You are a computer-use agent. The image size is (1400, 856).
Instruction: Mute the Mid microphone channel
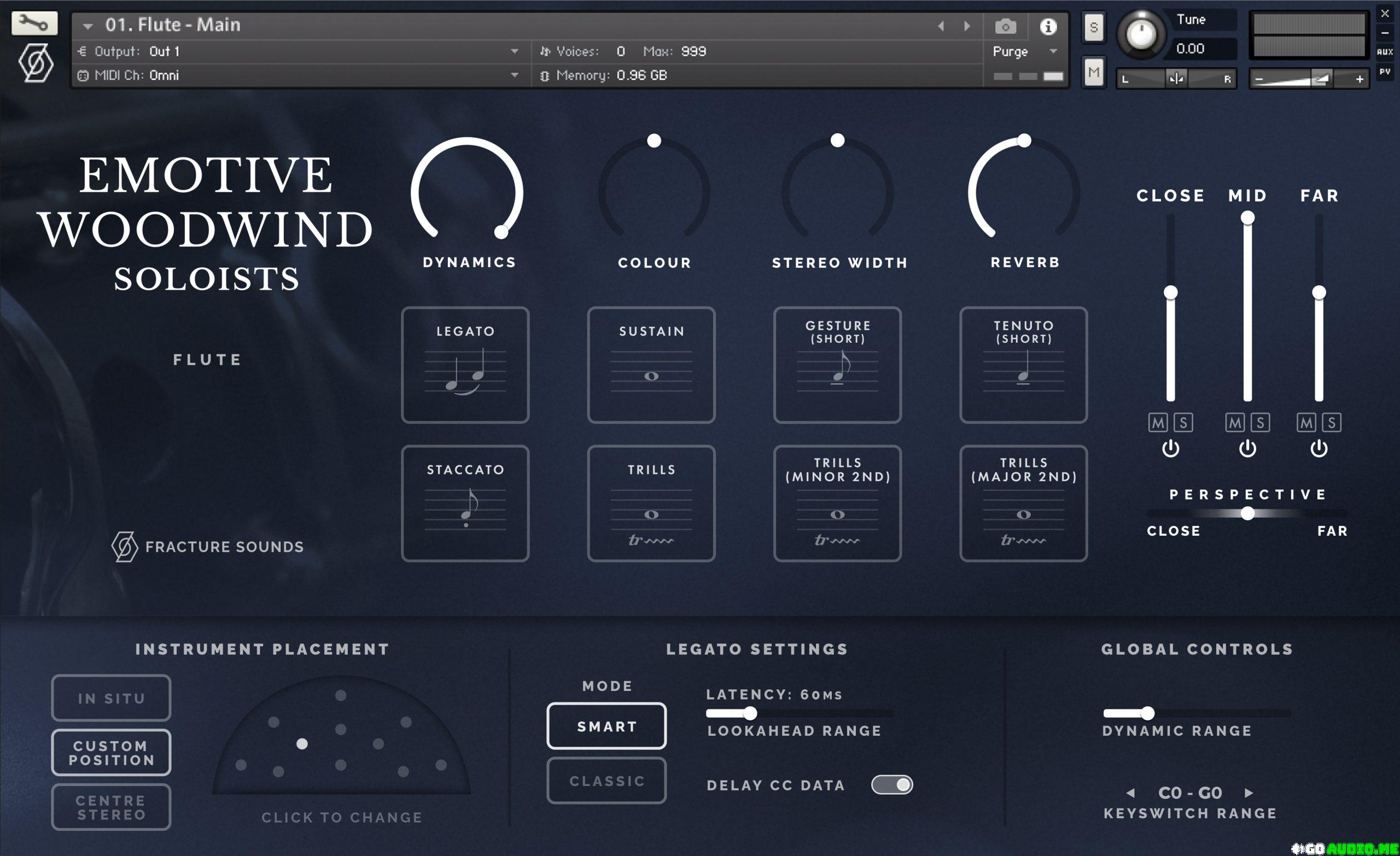pyautogui.click(x=1234, y=422)
